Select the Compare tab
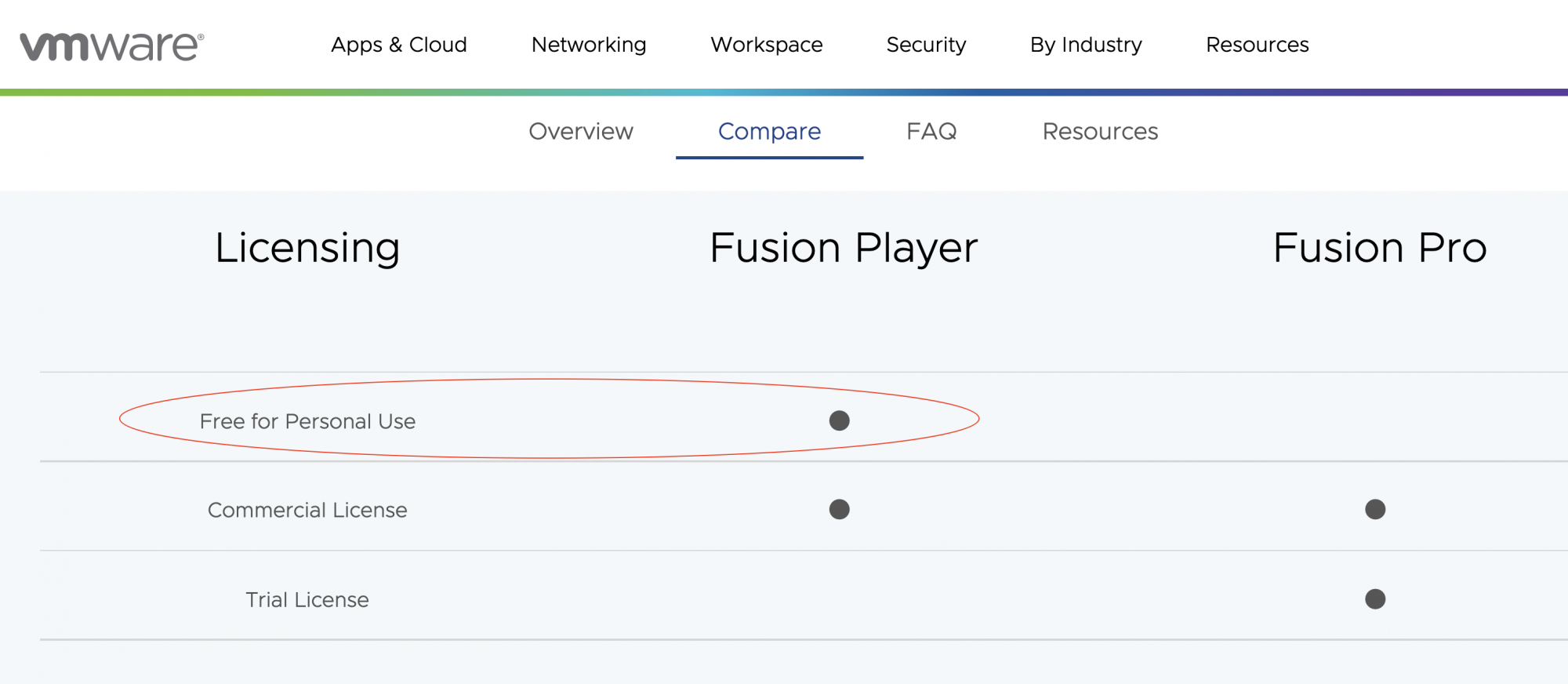This screenshot has height=684, width=1568. click(x=769, y=131)
